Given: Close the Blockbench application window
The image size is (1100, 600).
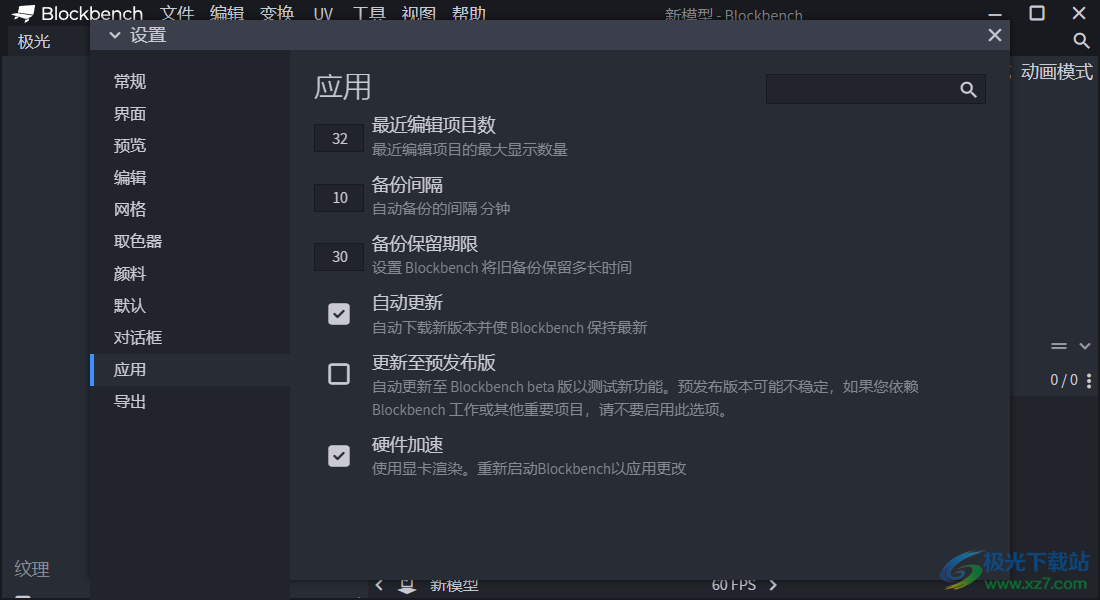Looking at the screenshot, I should click(1079, 13).
